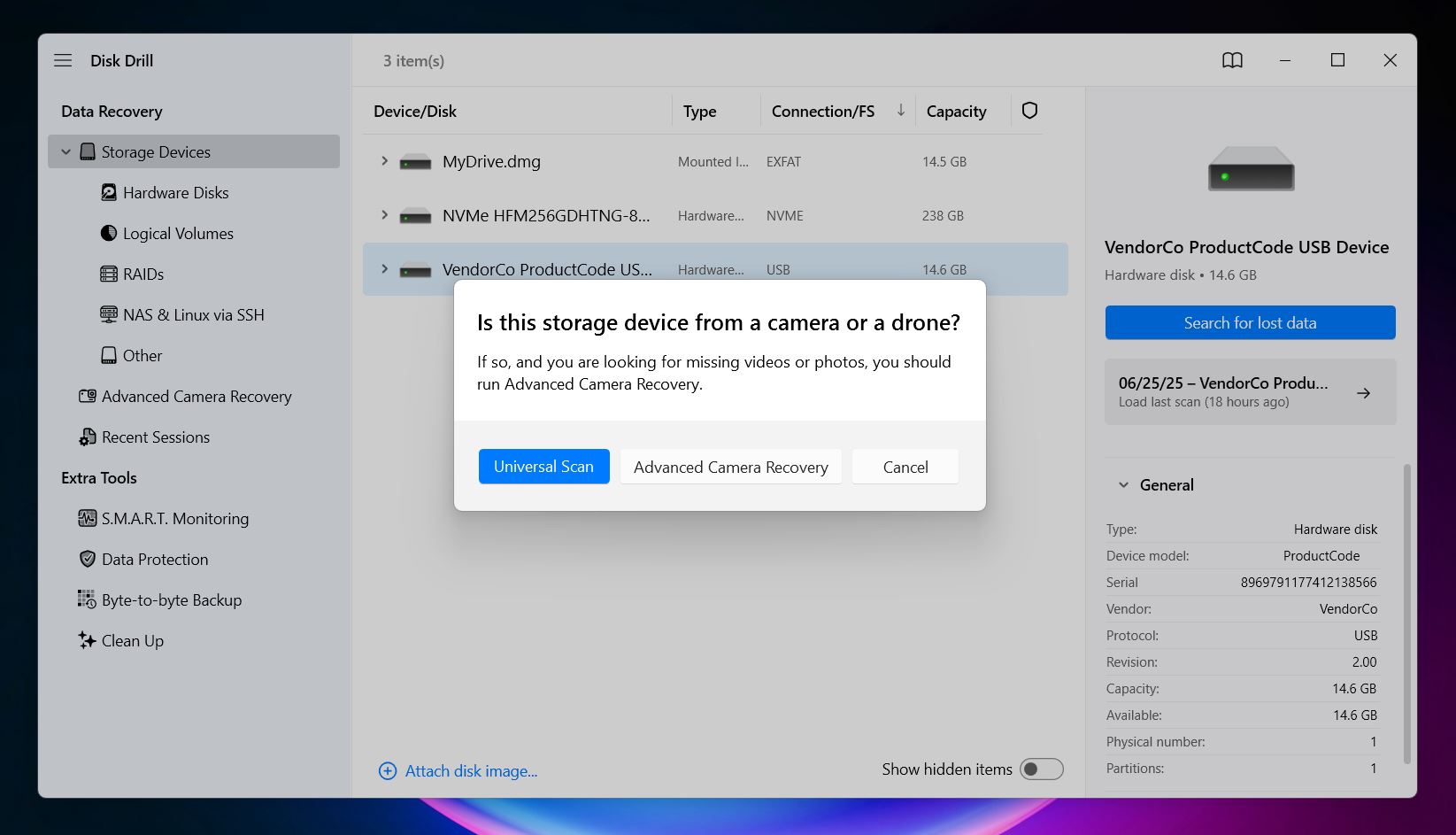This screenshot has height=835, width=1456.
Task: Open RAIDs in the sidebar
Action: click(143, 274)
